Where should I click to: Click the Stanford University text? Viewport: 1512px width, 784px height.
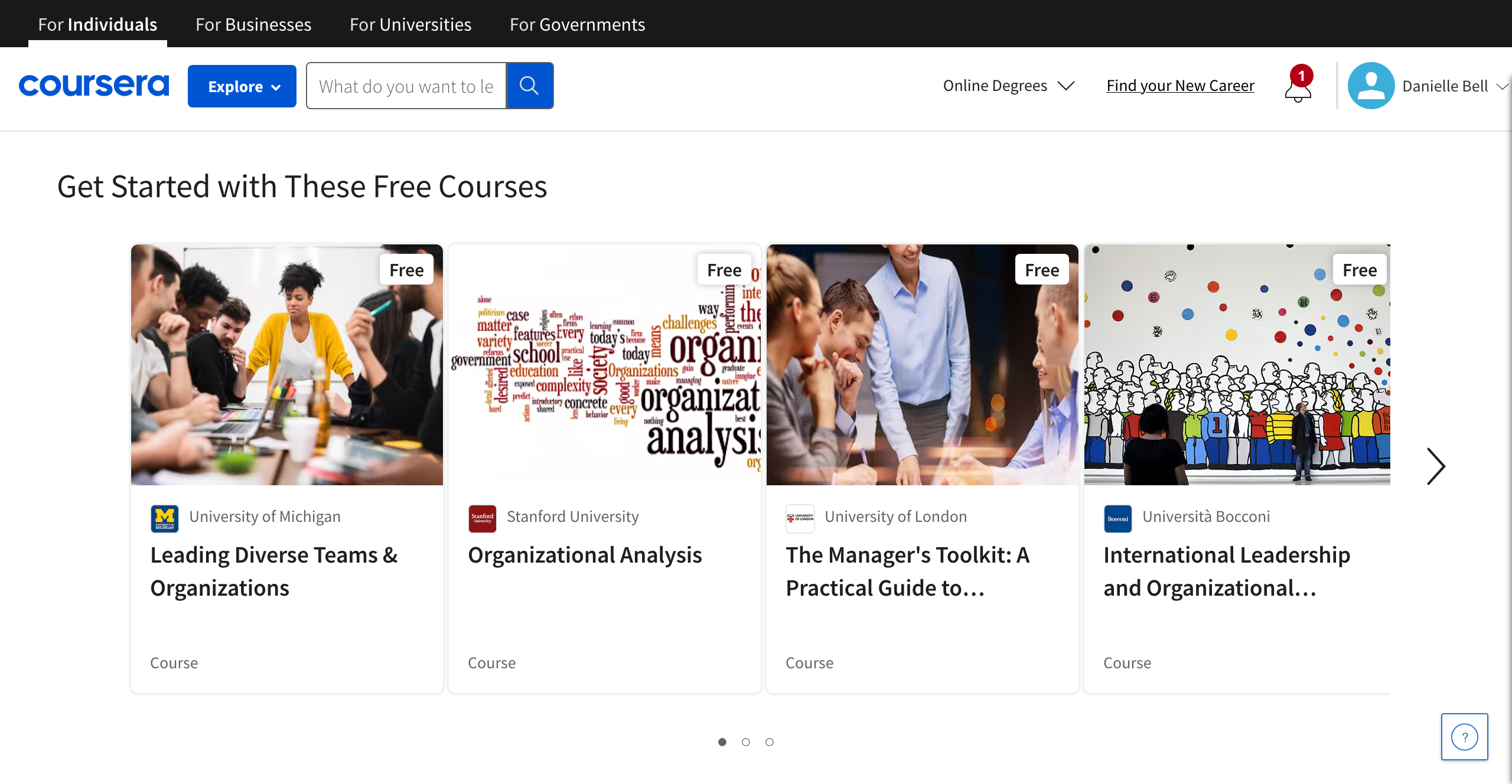click(x=573, y=517)
